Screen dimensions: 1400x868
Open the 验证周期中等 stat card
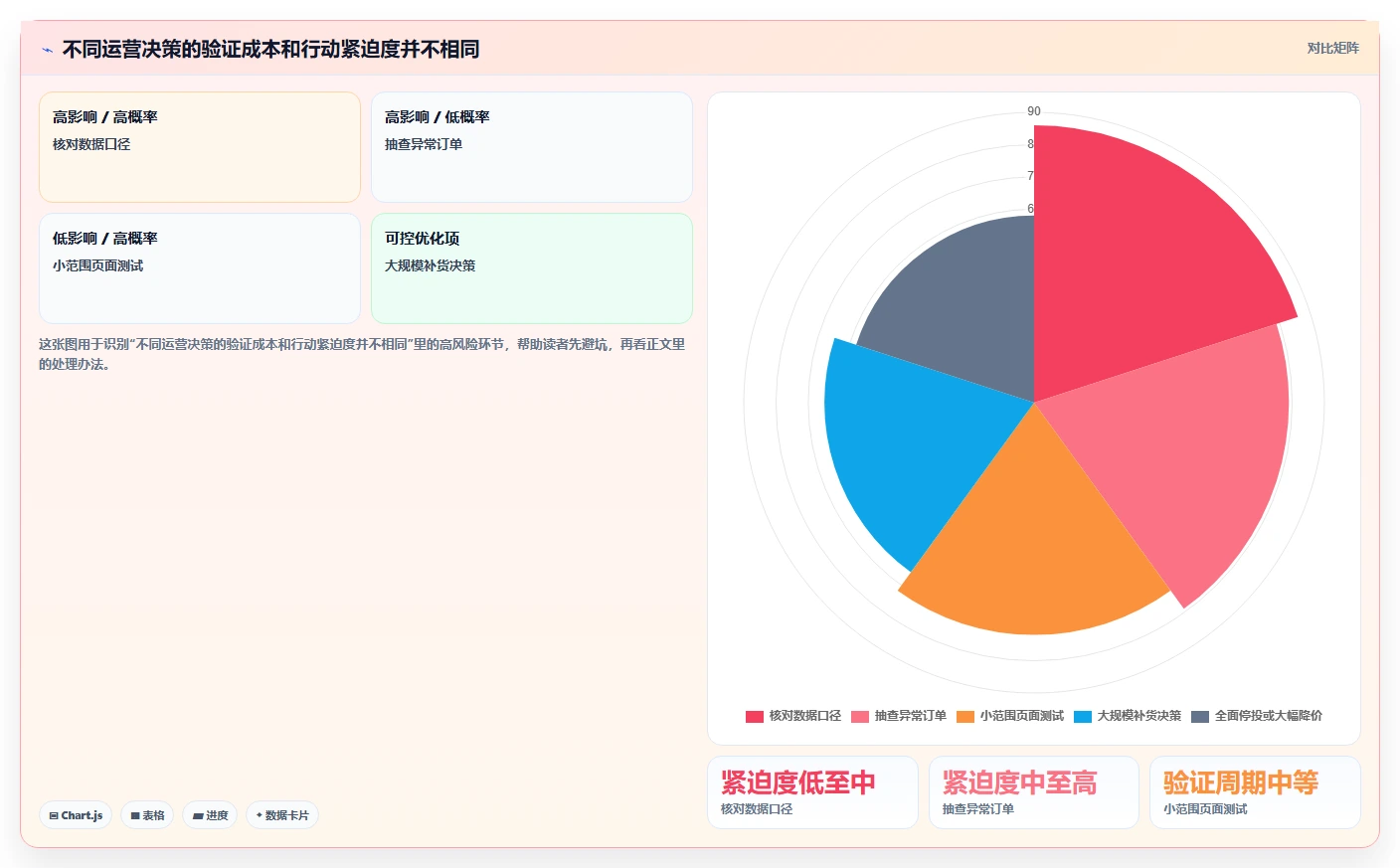click(x=1255, y=792)
